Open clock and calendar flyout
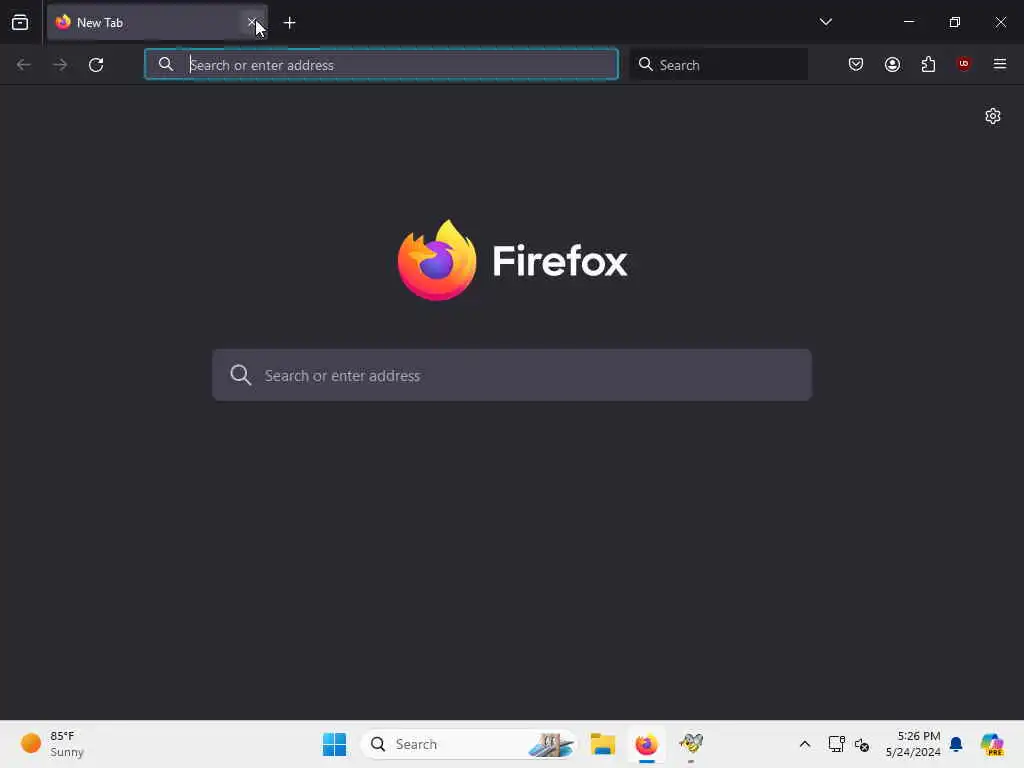The height and width of the screenshot is (768, 1024). [913, 744]
